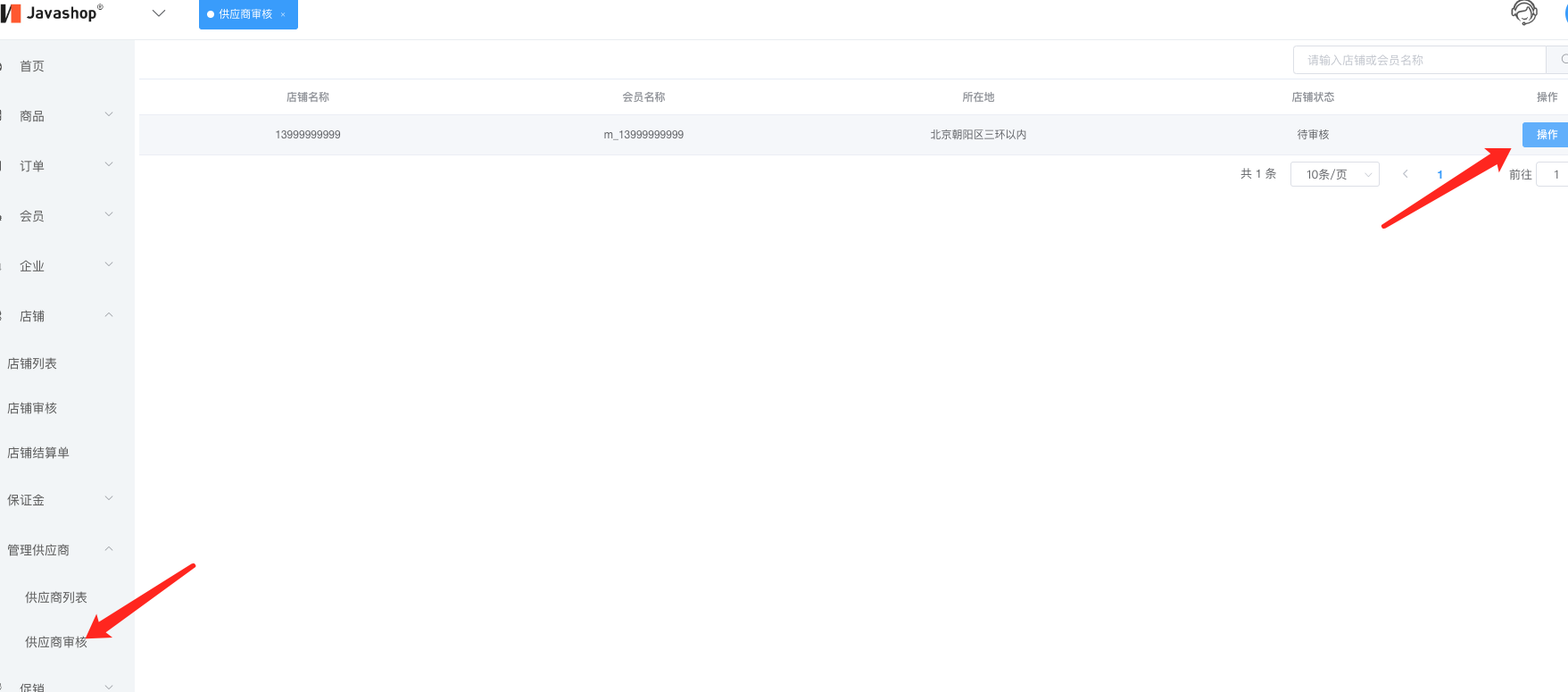Click store name cell 13999999999

[308, 135]
